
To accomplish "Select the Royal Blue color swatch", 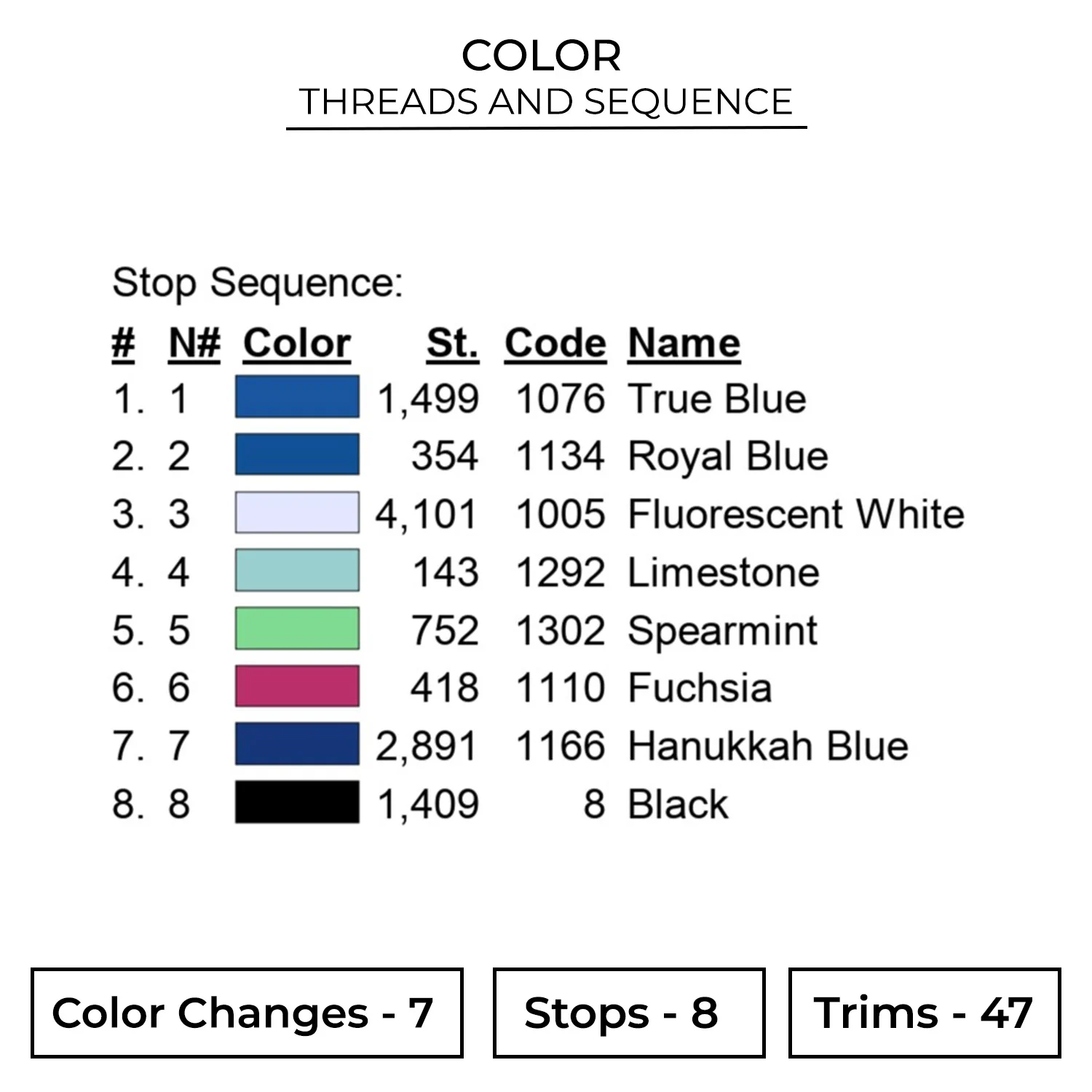I will click(x=297, y=455).
